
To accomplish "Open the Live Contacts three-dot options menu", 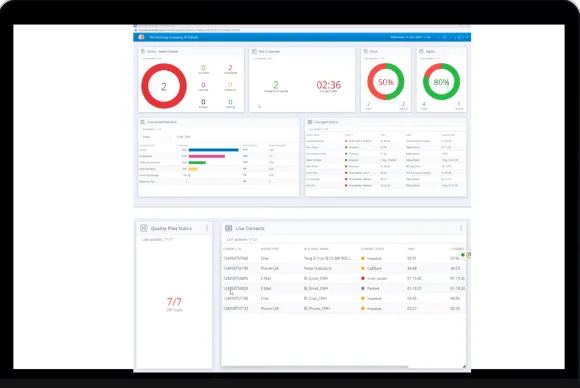I will (461, 228).
